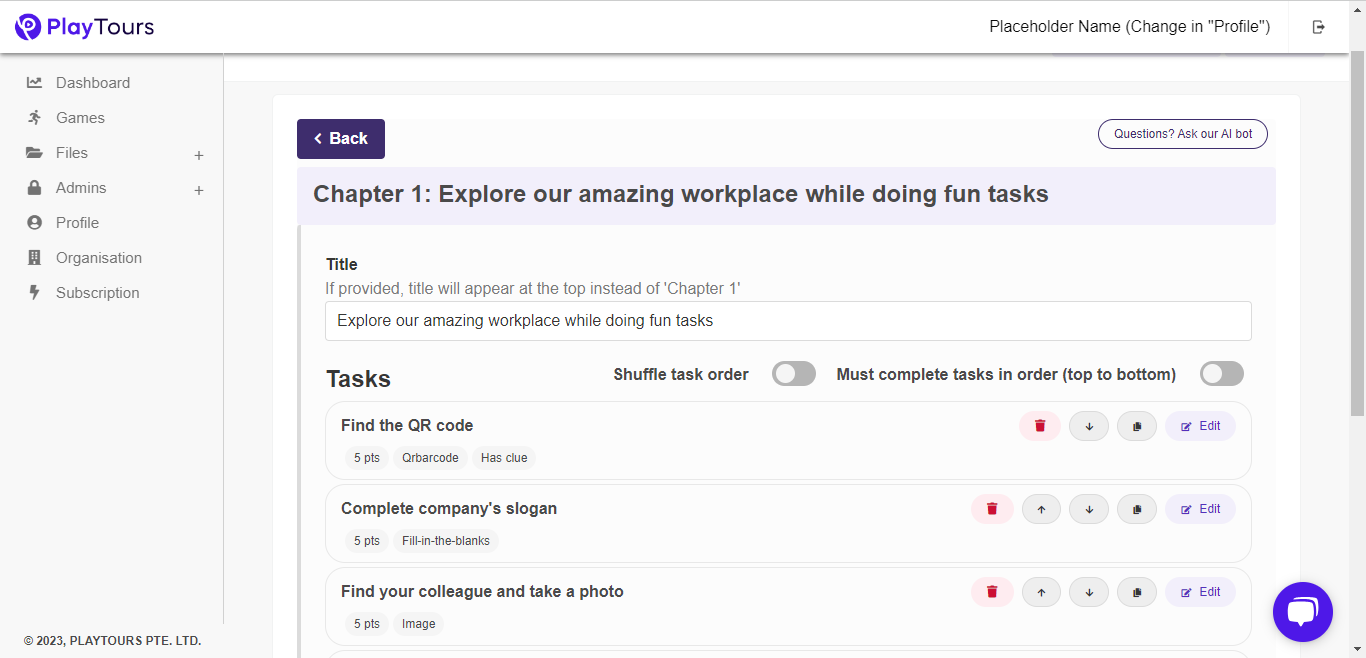The width and height of the screenshot is (1366, 658).
Task: Duplicate the 'Find your colleague' photo task
Action: click(x=1137, y=592)
